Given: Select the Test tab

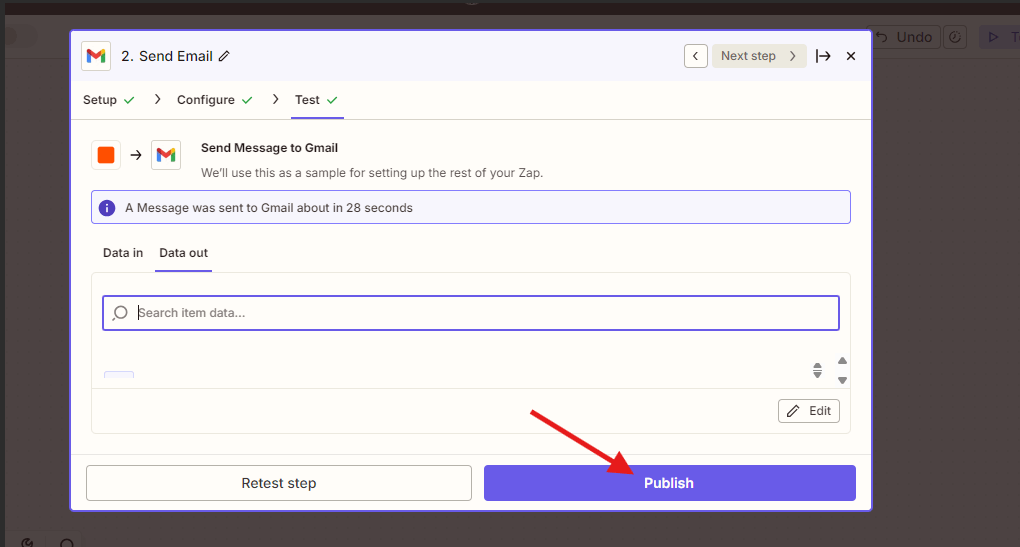Looking at the screenshot, I should pyautogui.click(x=317, y=100).
